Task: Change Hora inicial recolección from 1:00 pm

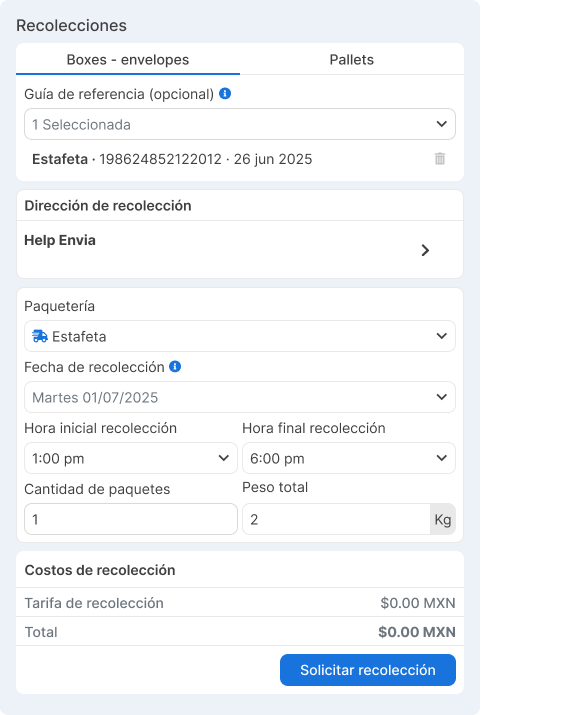Action: [131, 458]
